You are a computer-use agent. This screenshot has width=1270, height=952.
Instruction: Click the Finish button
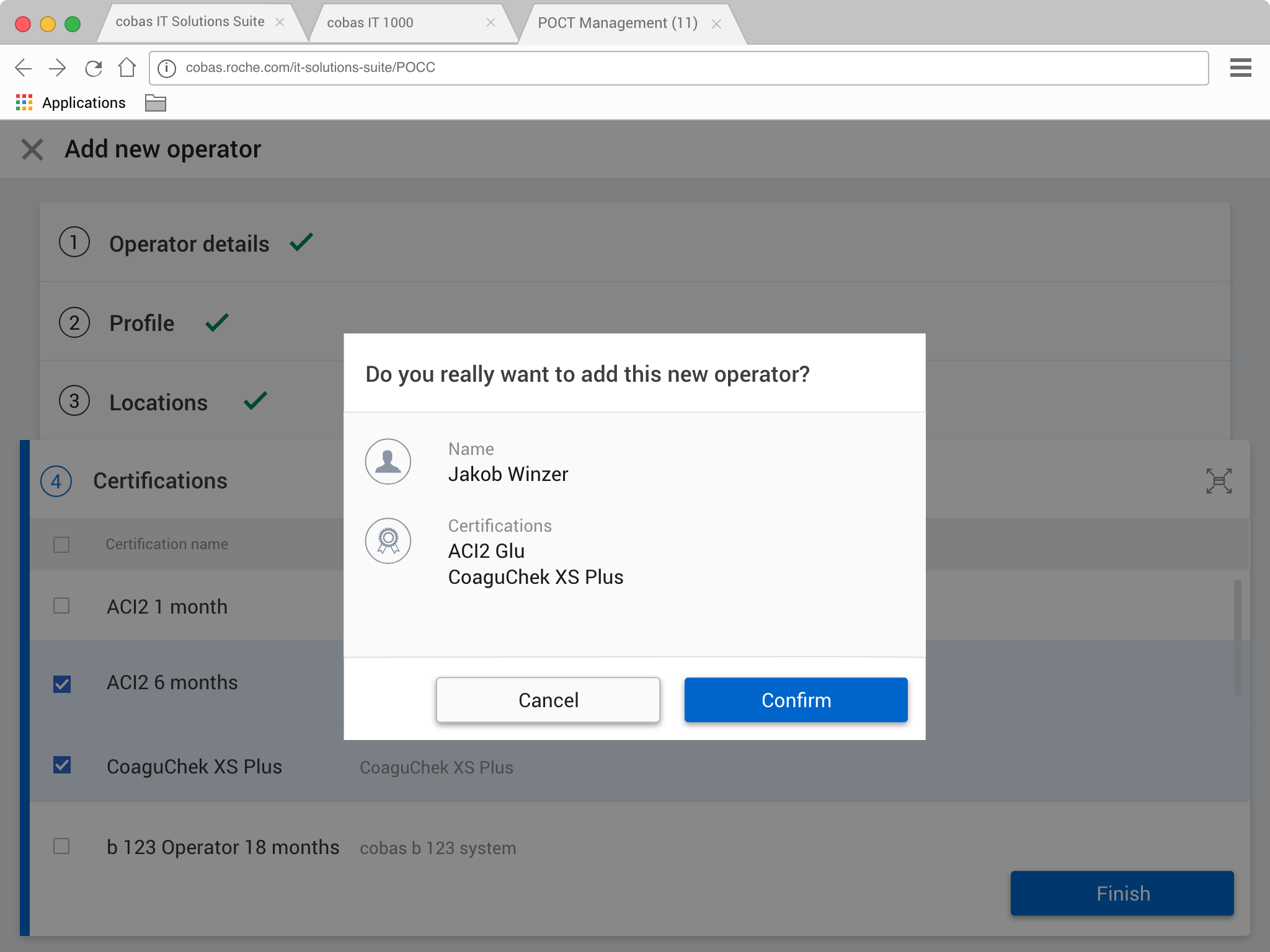click(1122, 893)
